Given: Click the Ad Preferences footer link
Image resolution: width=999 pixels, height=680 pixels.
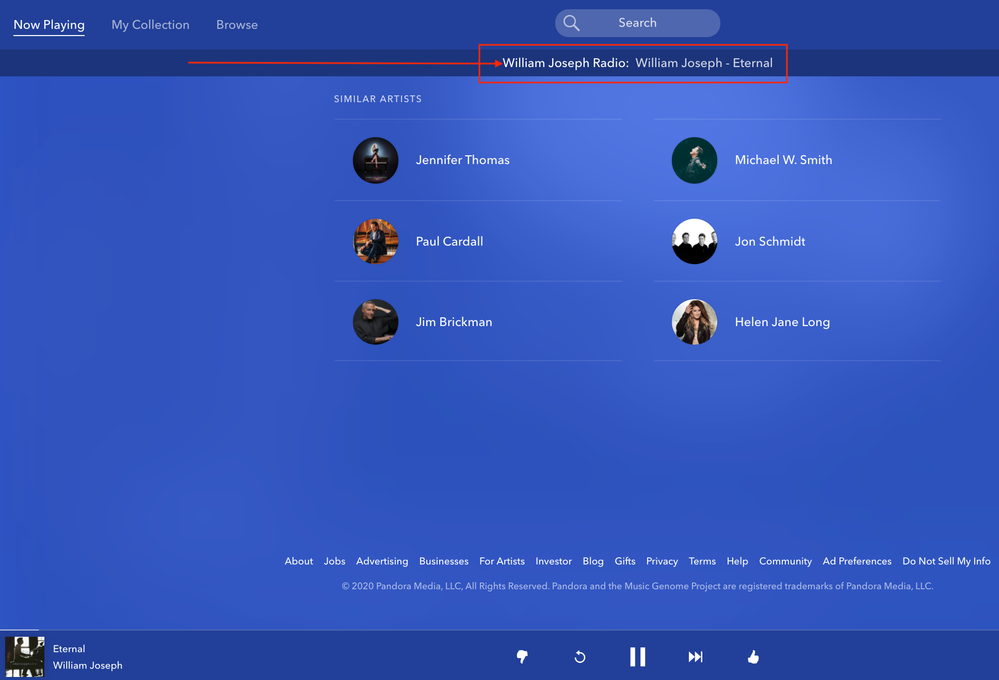Looking at the screenshot, I should 857,561.
